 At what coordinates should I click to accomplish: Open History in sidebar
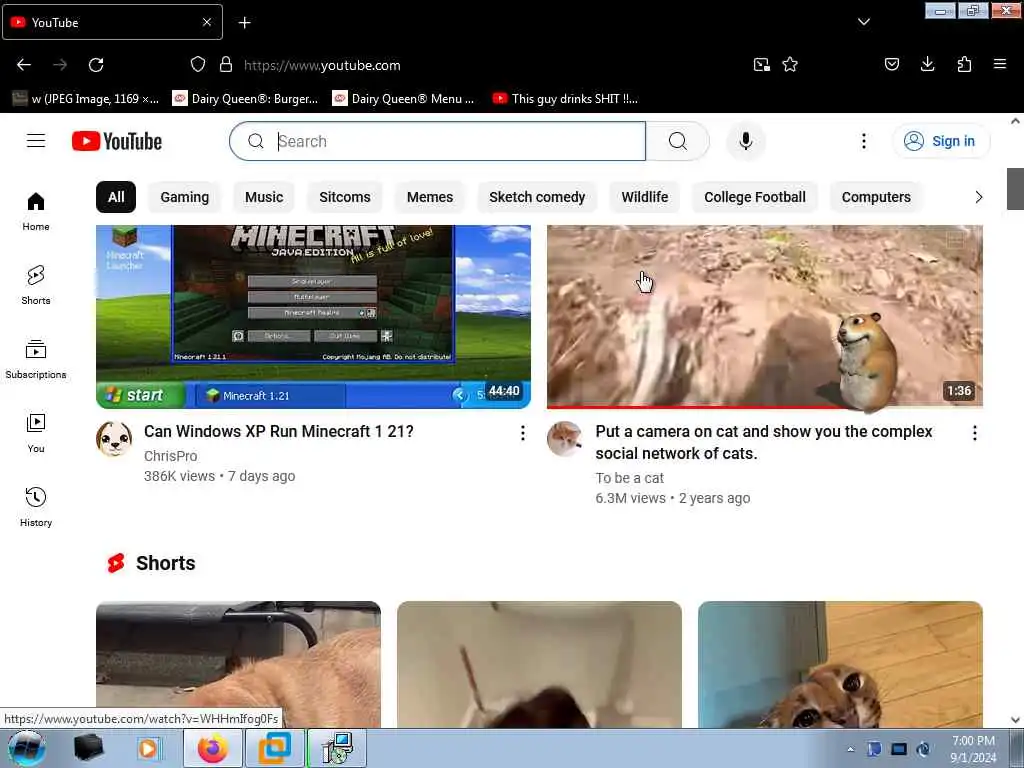(x=36, y=507)
